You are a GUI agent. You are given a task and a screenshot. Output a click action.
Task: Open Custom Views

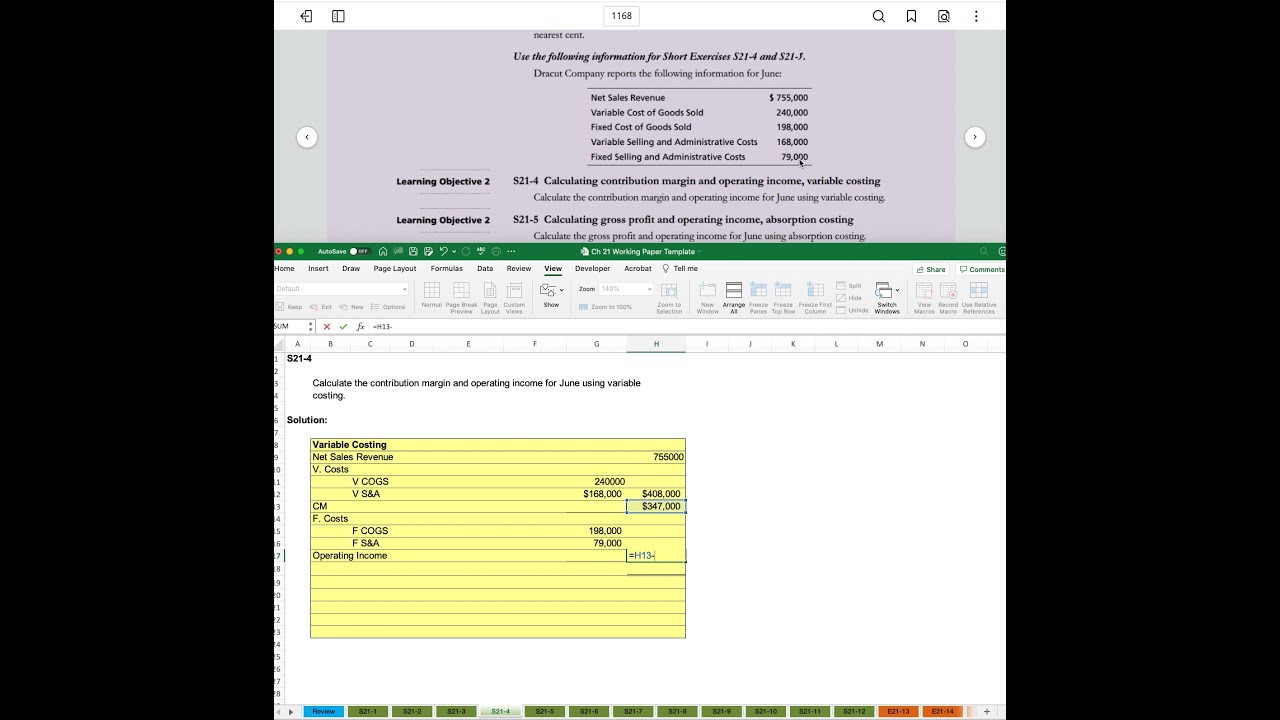click(514, 298)
